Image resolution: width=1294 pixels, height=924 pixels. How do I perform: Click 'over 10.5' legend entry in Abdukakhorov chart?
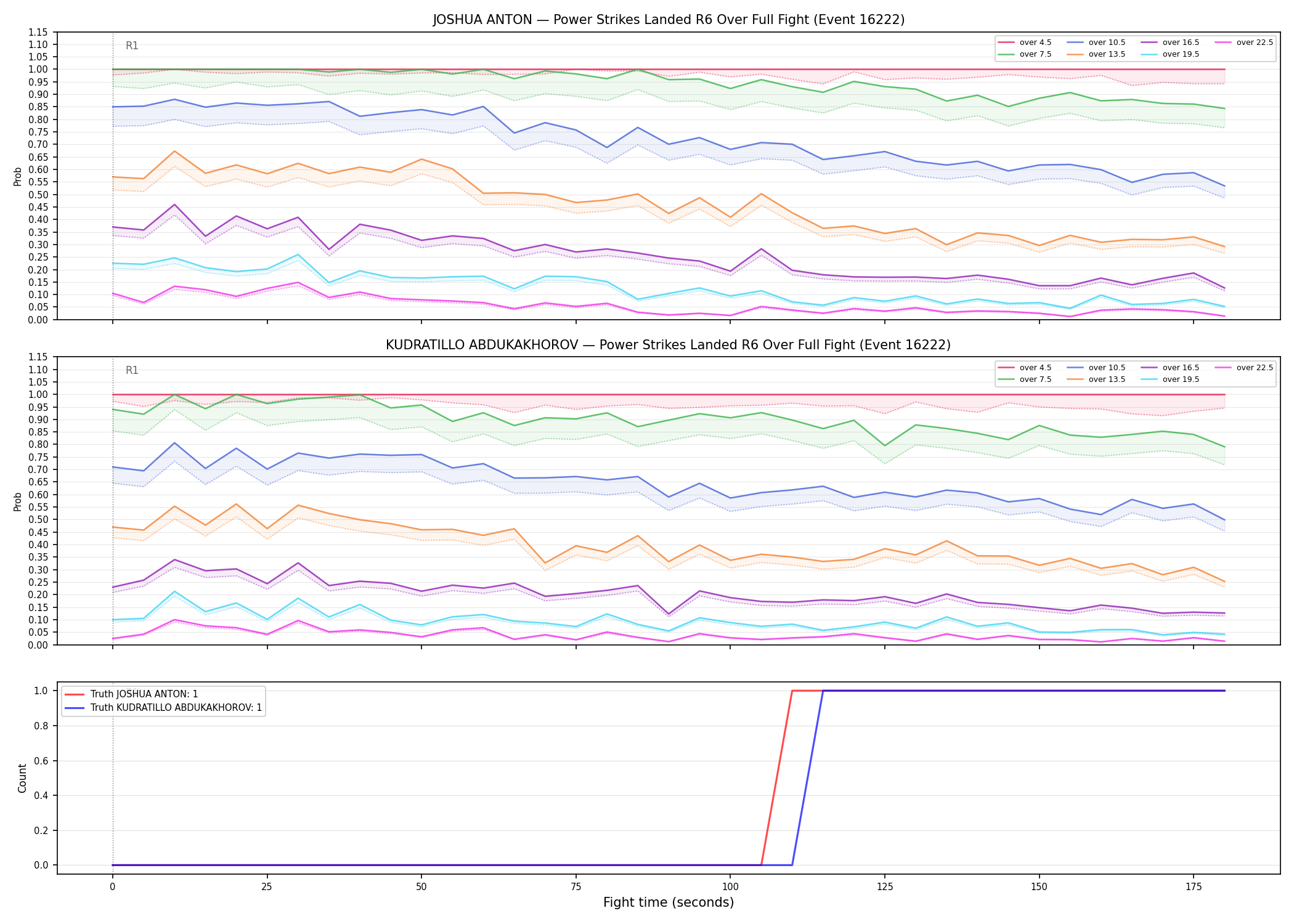[x=1096, y=368]
